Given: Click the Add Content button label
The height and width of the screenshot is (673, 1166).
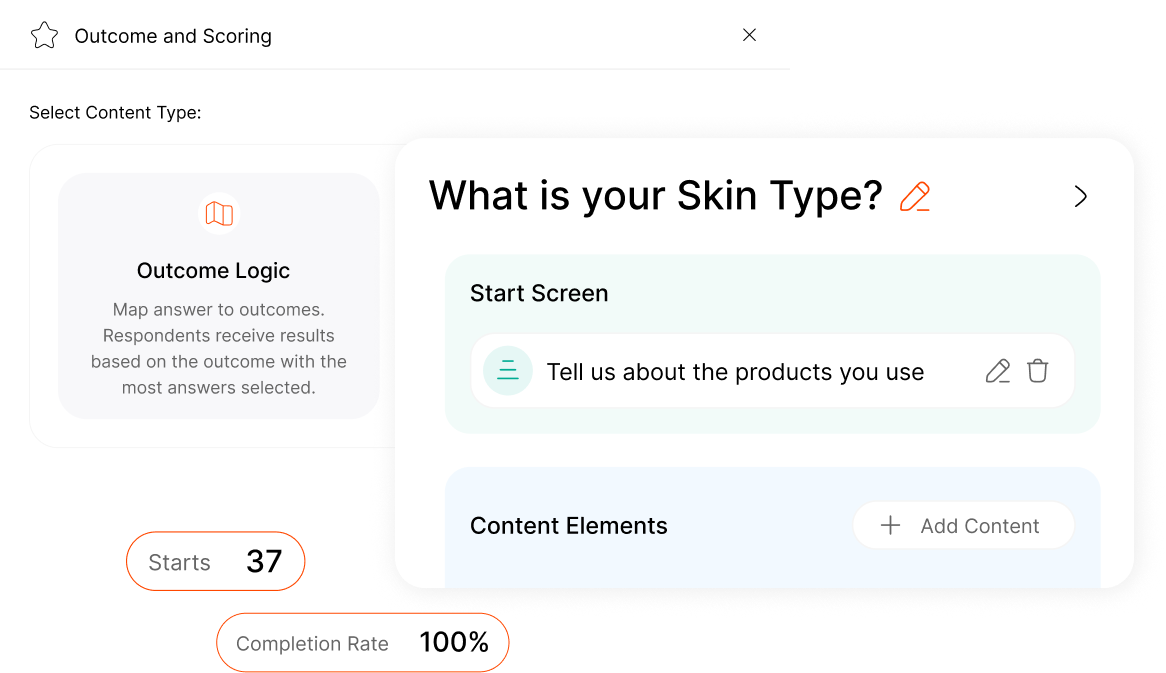Looking at the screenshot, I should [x=979, y=526].
